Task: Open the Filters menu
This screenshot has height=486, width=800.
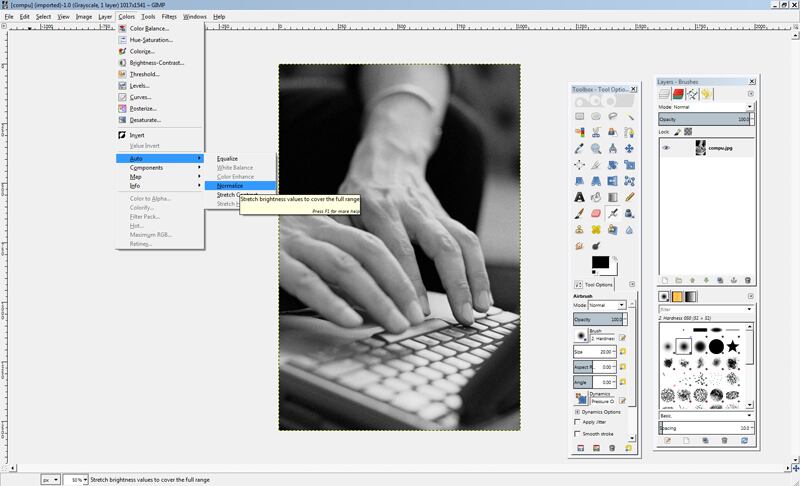Action: pyautogui.click(x=168, y=17)
